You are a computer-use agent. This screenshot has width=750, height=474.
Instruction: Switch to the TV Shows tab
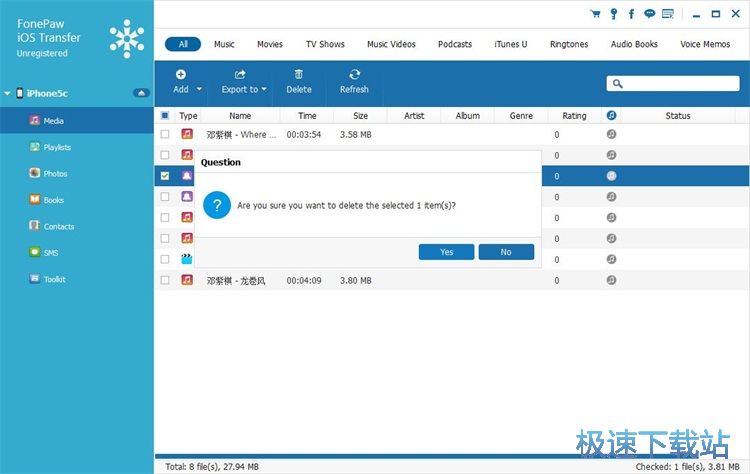coord(325,44)
